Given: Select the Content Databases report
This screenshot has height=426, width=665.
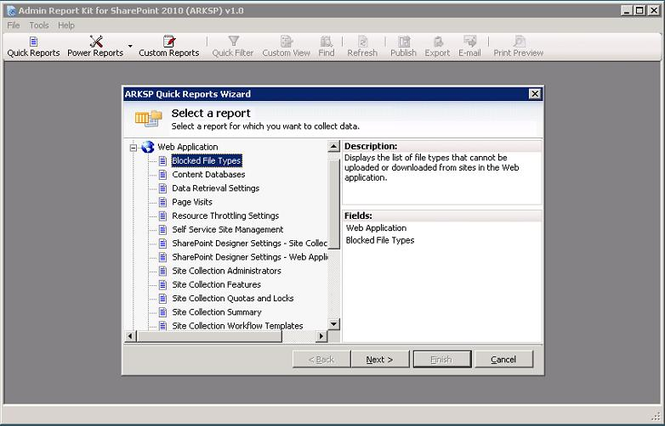Looking at the screenshot, I should coord(209,174).
